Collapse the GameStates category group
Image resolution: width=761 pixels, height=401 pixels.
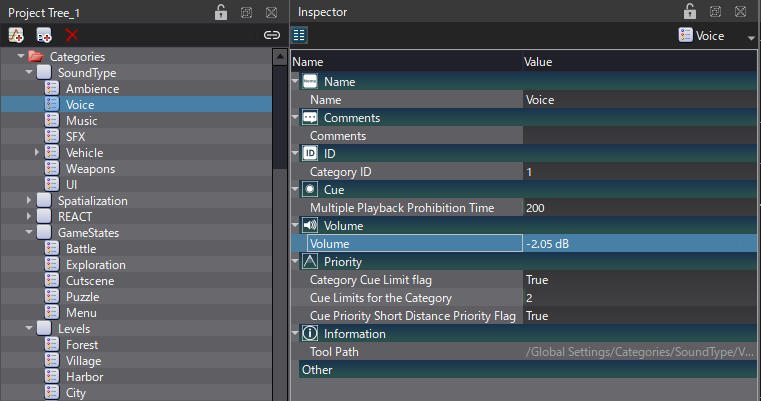[x=29, y=232]
